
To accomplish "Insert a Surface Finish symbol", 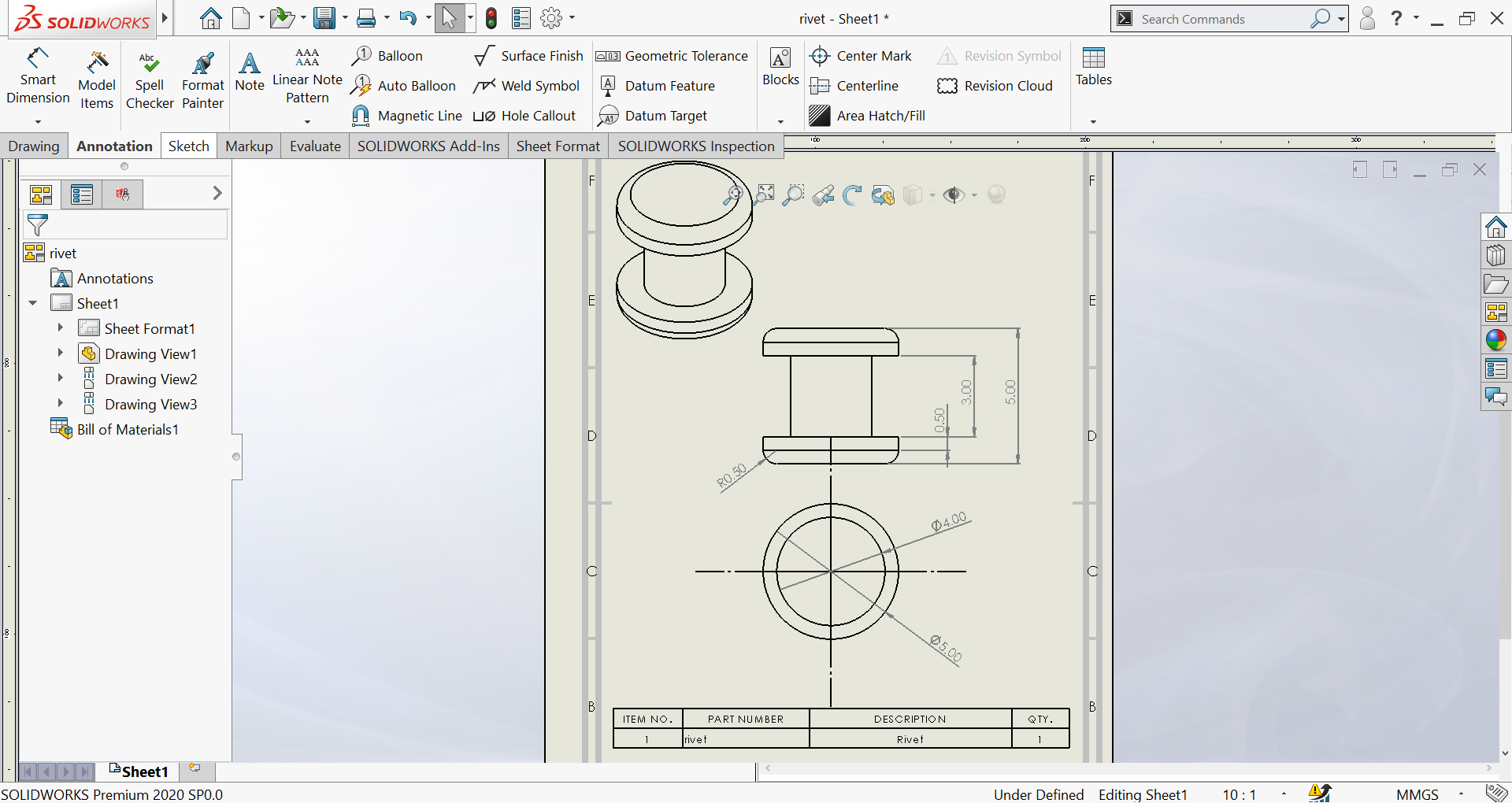I will point(528,56).
